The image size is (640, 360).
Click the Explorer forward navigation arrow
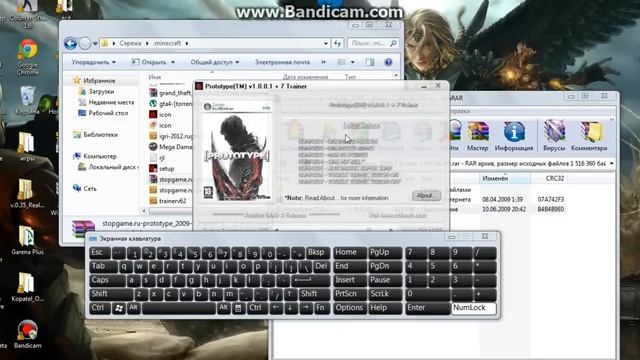(x=84, y=43)
